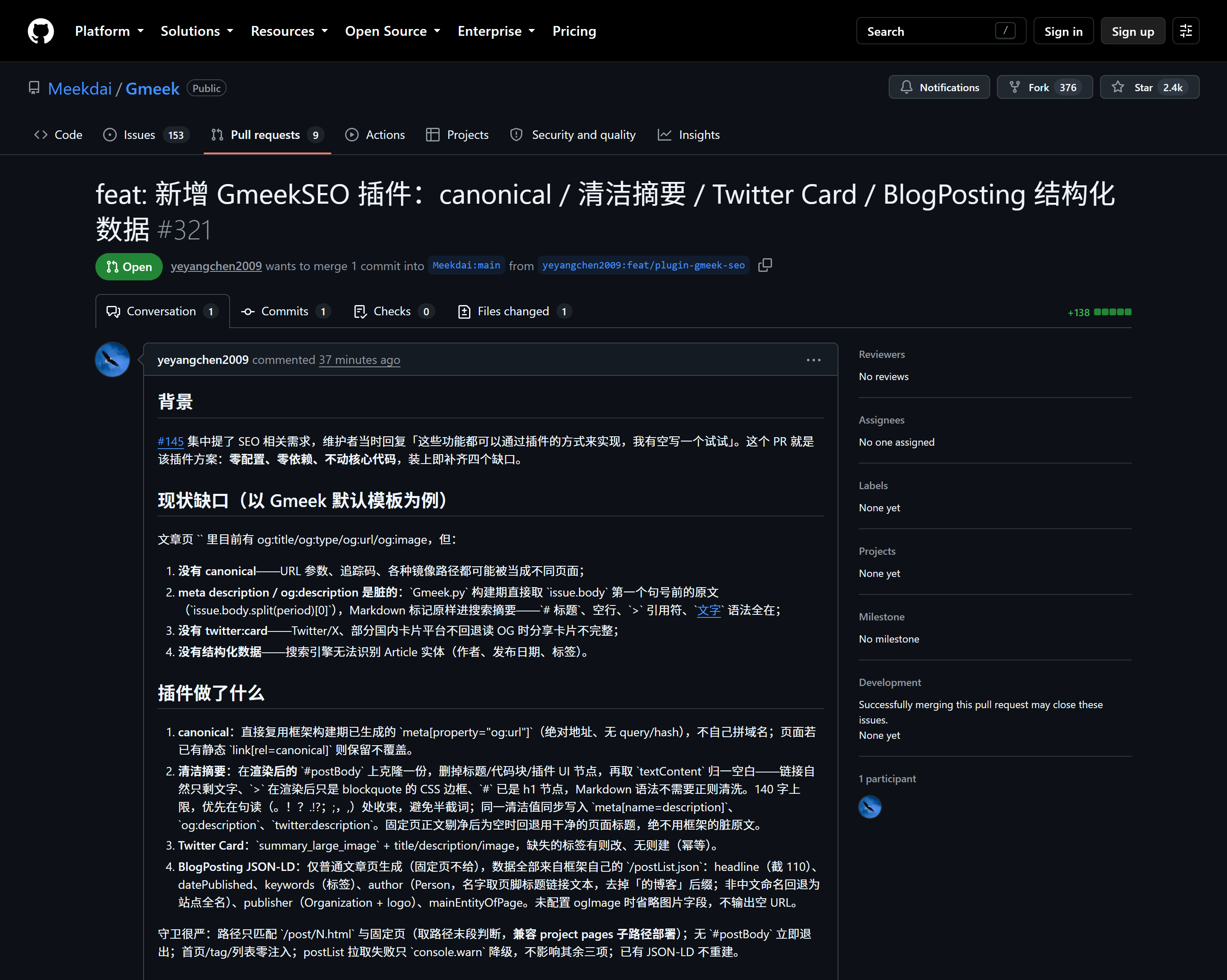
Task: Open the Security and quality tab
Action: coord(573,135)
